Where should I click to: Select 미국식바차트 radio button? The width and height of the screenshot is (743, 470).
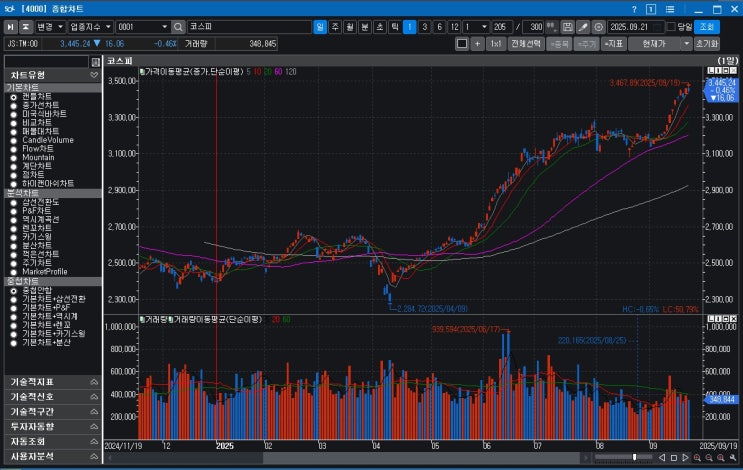click(x=14, y=114)
